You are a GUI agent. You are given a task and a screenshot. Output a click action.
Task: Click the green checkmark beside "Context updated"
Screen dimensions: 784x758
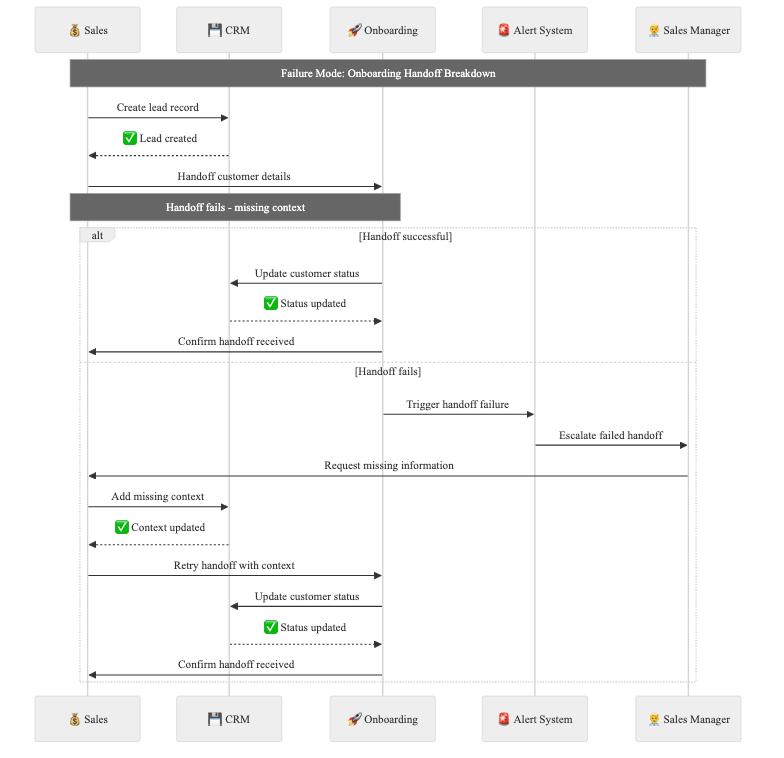coord(122,527)
